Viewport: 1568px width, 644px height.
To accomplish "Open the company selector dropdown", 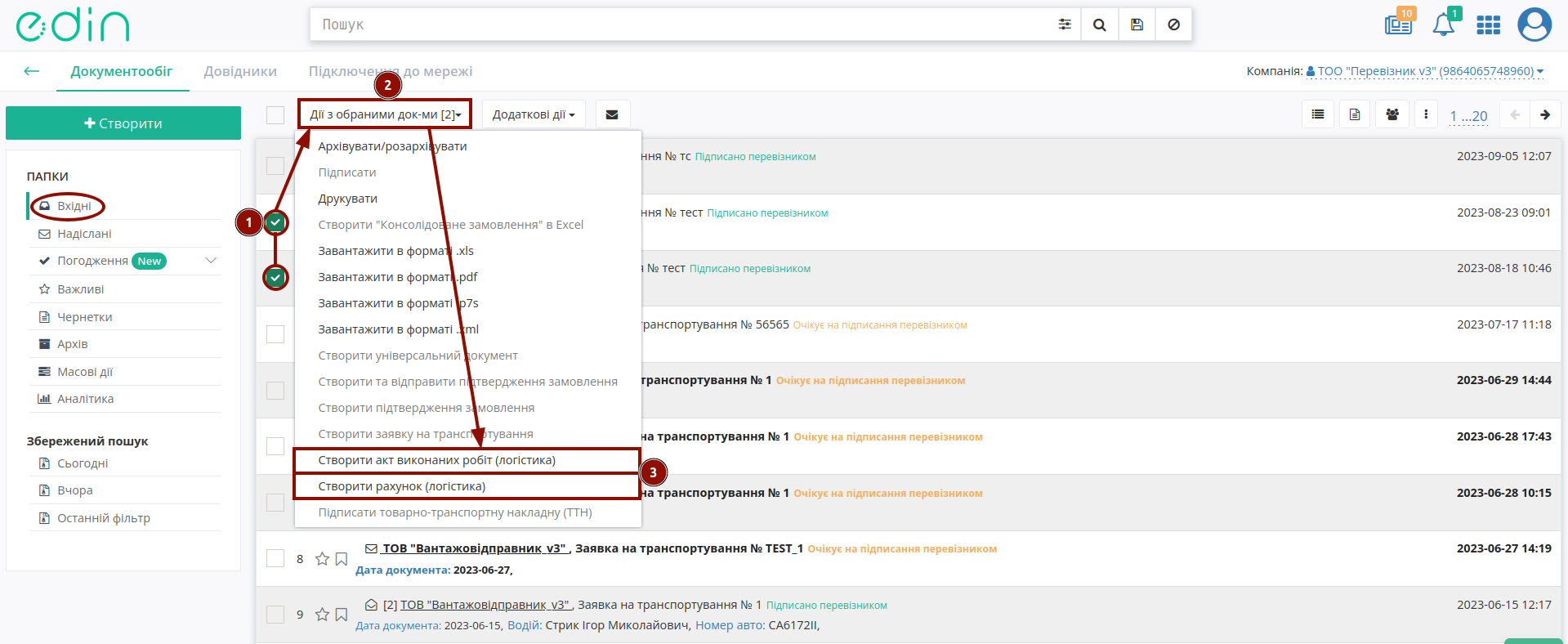I will pyautogui.click(x=1425, y=71).
